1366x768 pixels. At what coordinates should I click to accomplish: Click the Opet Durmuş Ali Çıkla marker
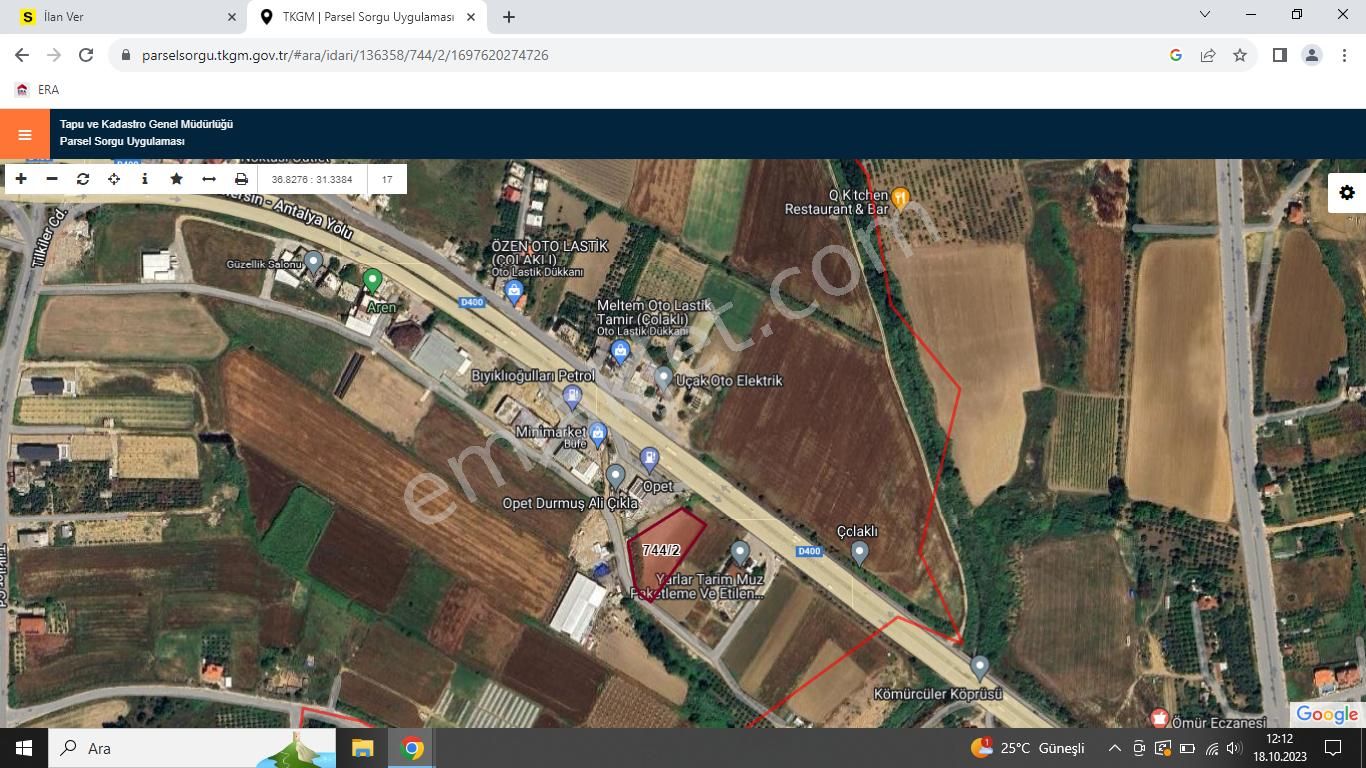[x=615, y=477]
